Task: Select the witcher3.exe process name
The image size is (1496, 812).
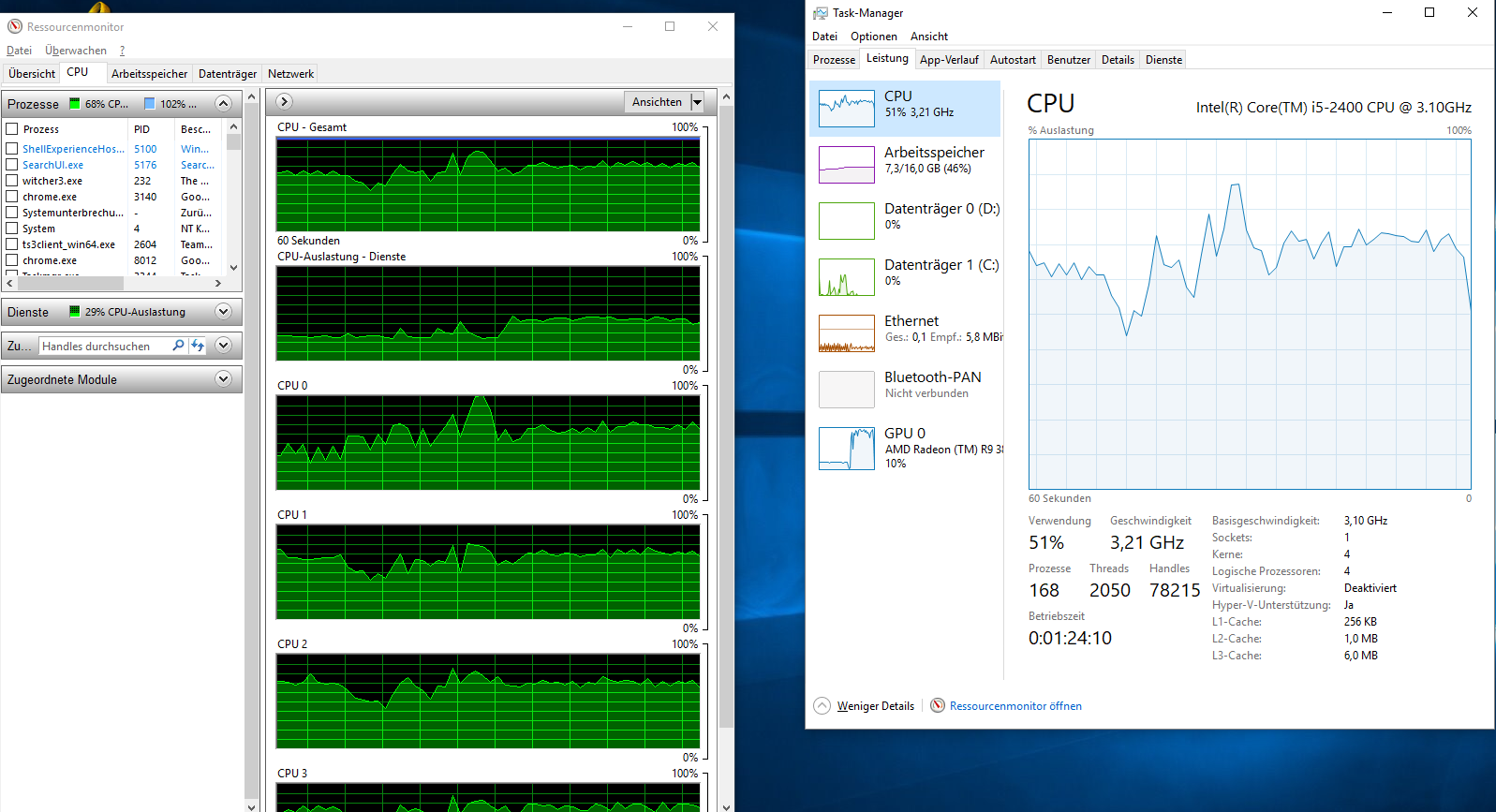Action: (52, 181)
